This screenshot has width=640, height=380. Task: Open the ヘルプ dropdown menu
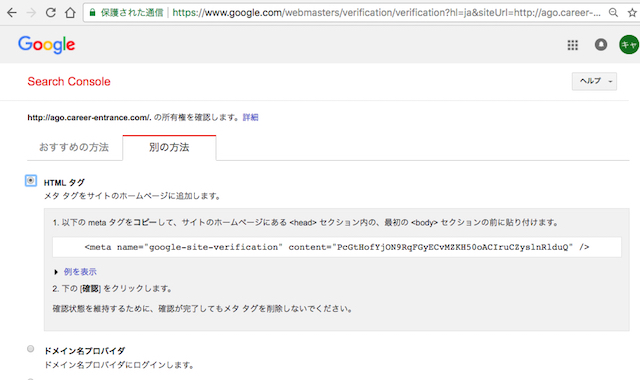click(594, 81)
